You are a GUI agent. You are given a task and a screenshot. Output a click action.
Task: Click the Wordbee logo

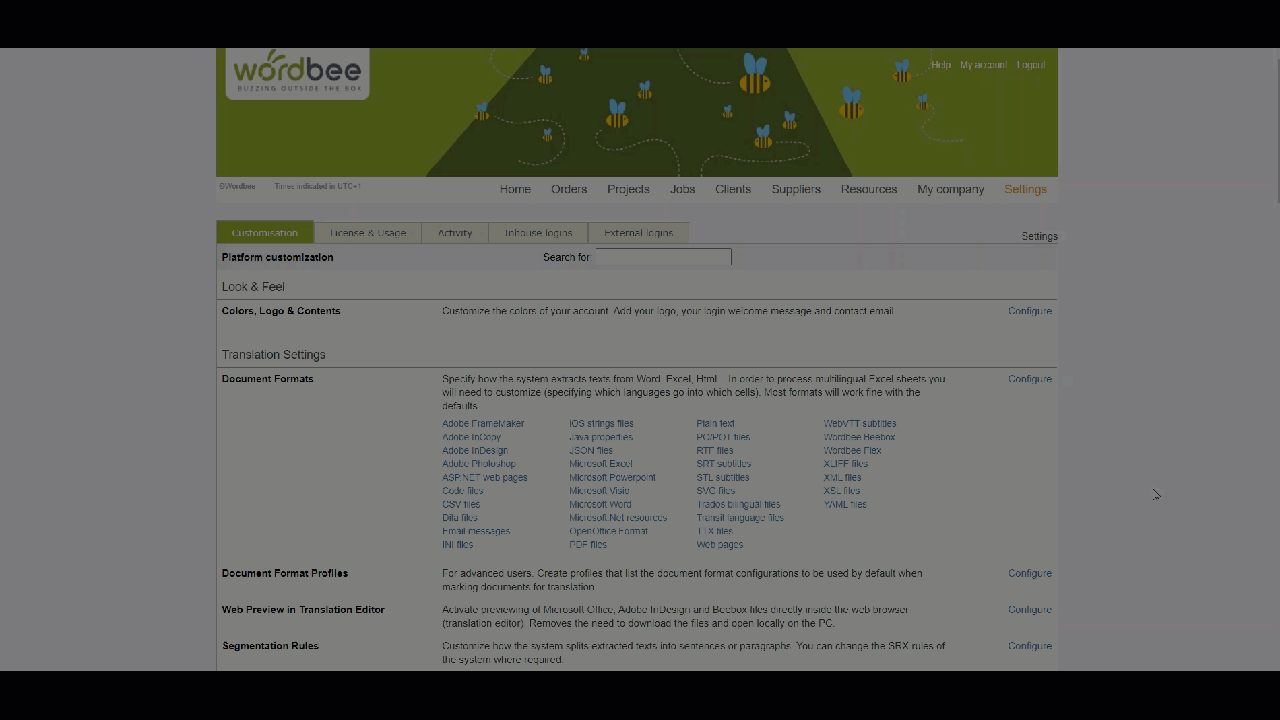point(297,73)
